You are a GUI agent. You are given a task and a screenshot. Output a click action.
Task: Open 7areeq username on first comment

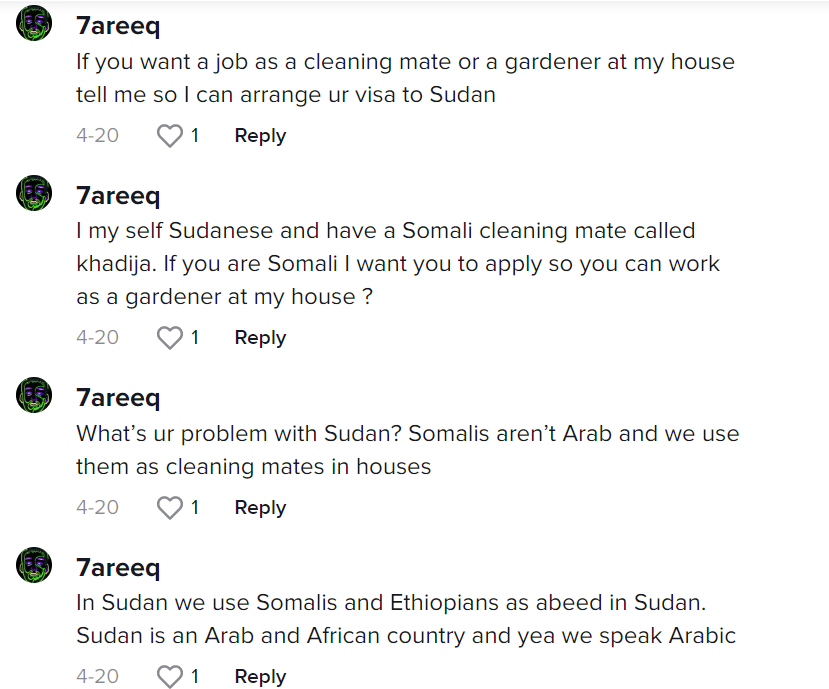tap(118, 26)
